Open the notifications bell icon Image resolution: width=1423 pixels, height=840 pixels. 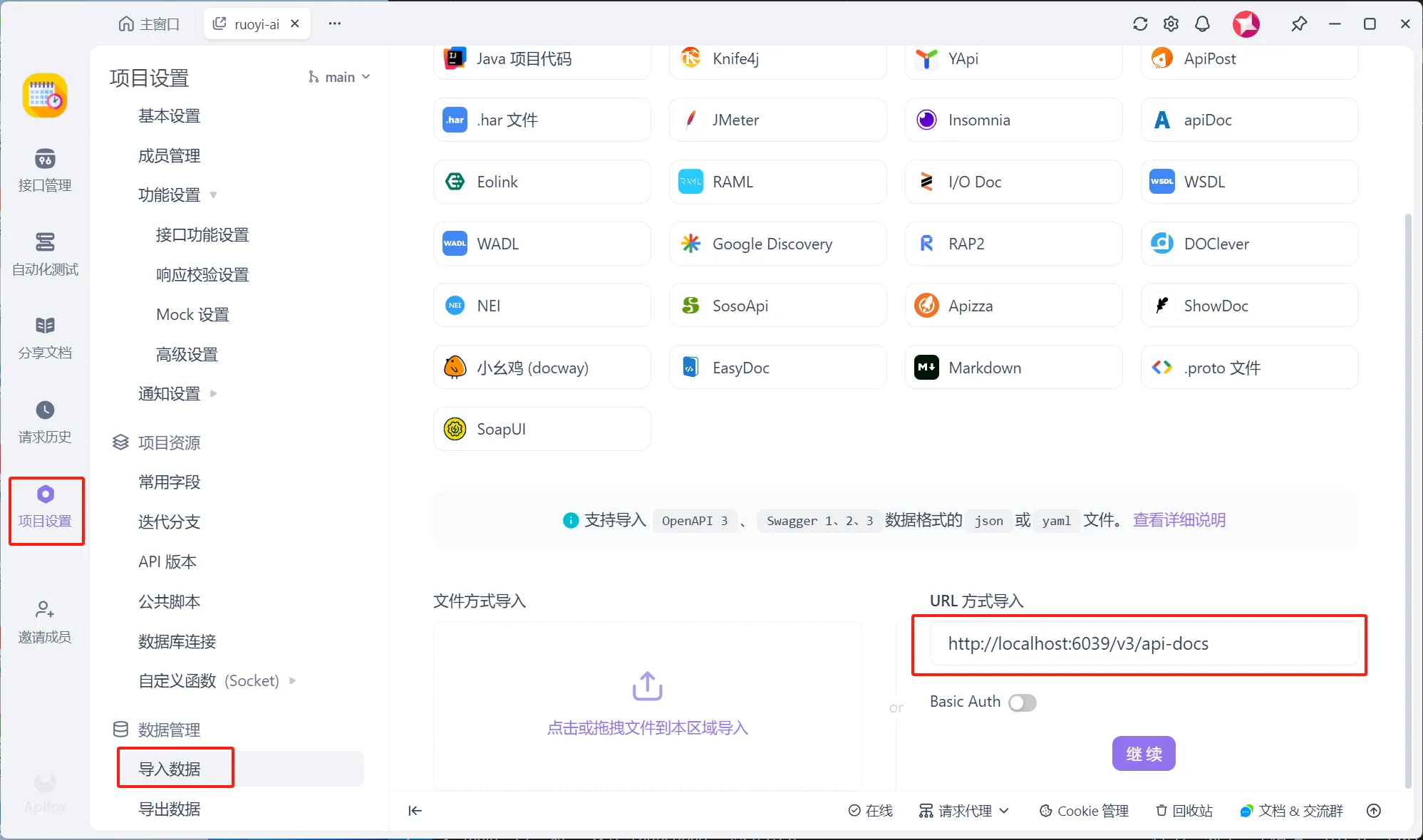click(1202, 24)
